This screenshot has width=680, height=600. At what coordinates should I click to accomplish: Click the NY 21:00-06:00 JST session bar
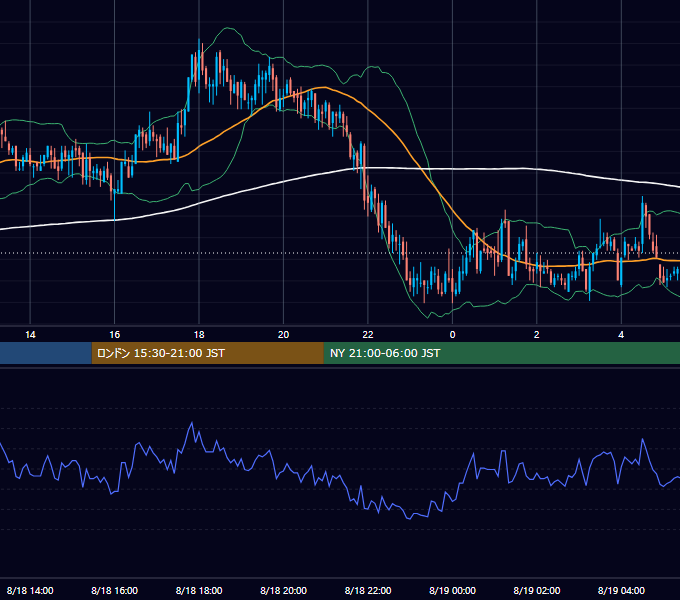coord(502,353)
